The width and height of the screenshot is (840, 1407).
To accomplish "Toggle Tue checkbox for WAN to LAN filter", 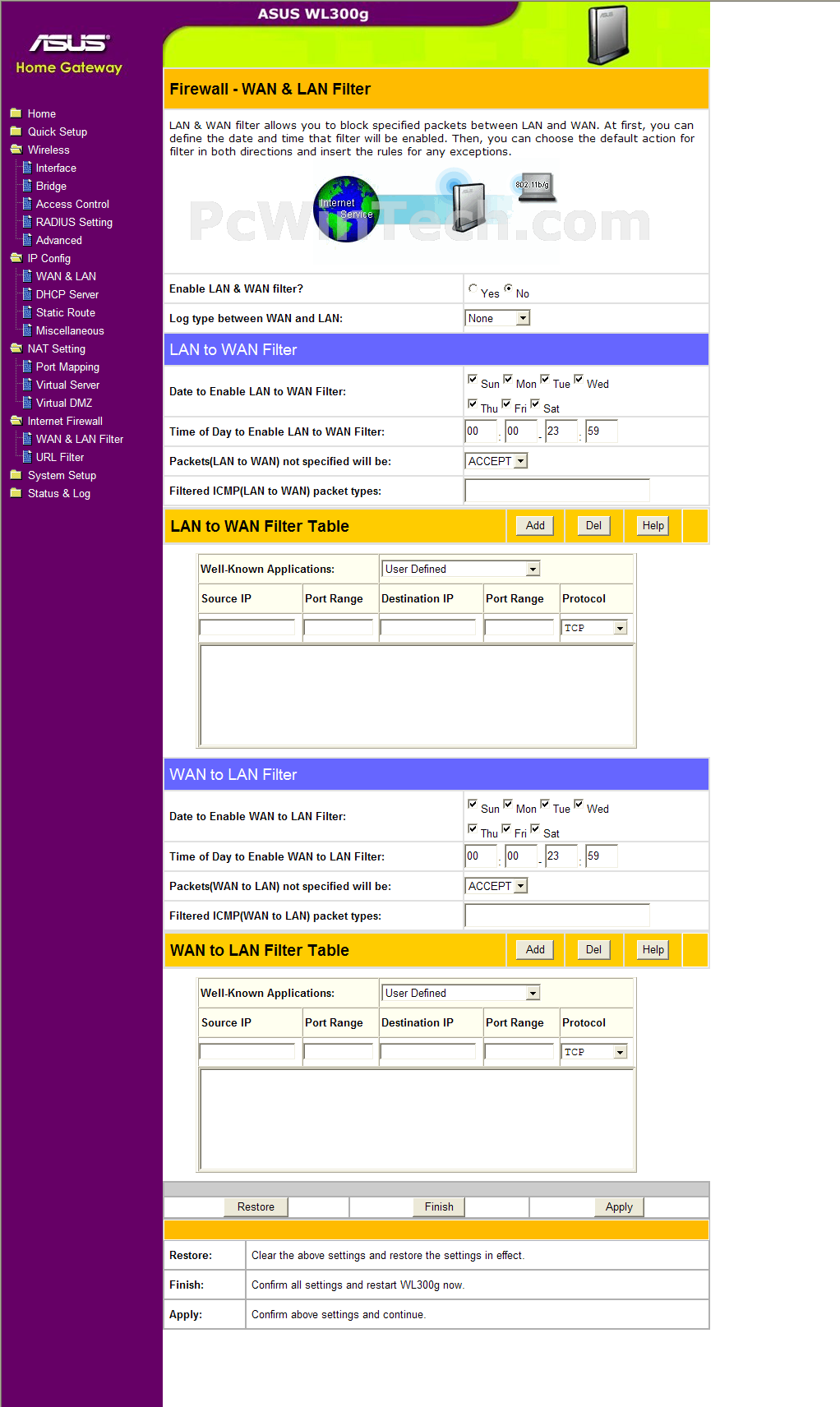I will (x=545, y=804).
